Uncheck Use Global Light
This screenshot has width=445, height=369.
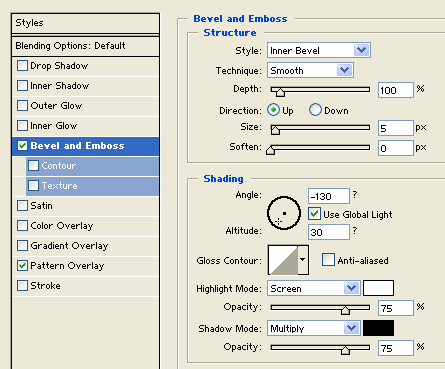coord(314,214)
